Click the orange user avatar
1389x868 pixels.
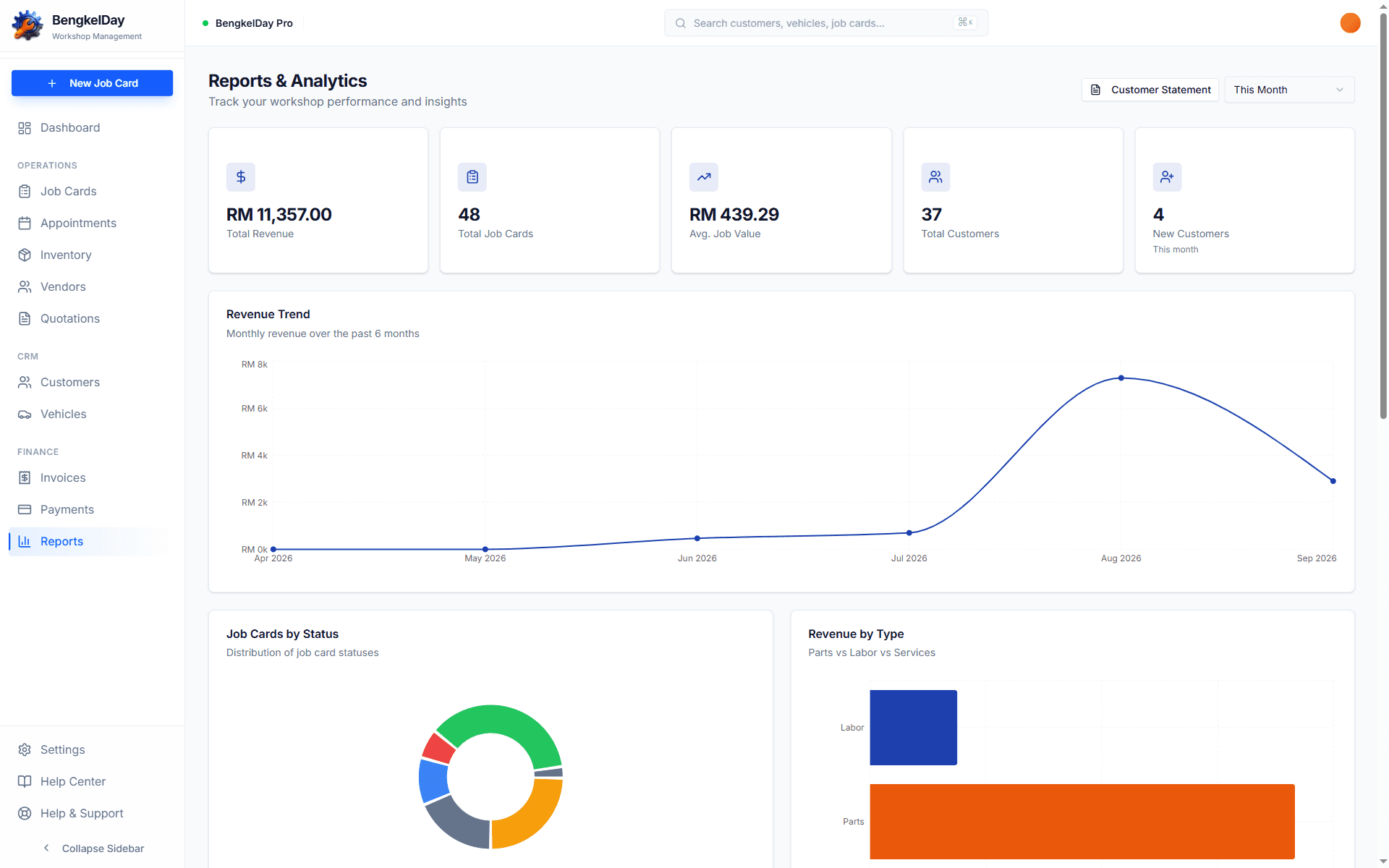click(x=1350, y=23)
